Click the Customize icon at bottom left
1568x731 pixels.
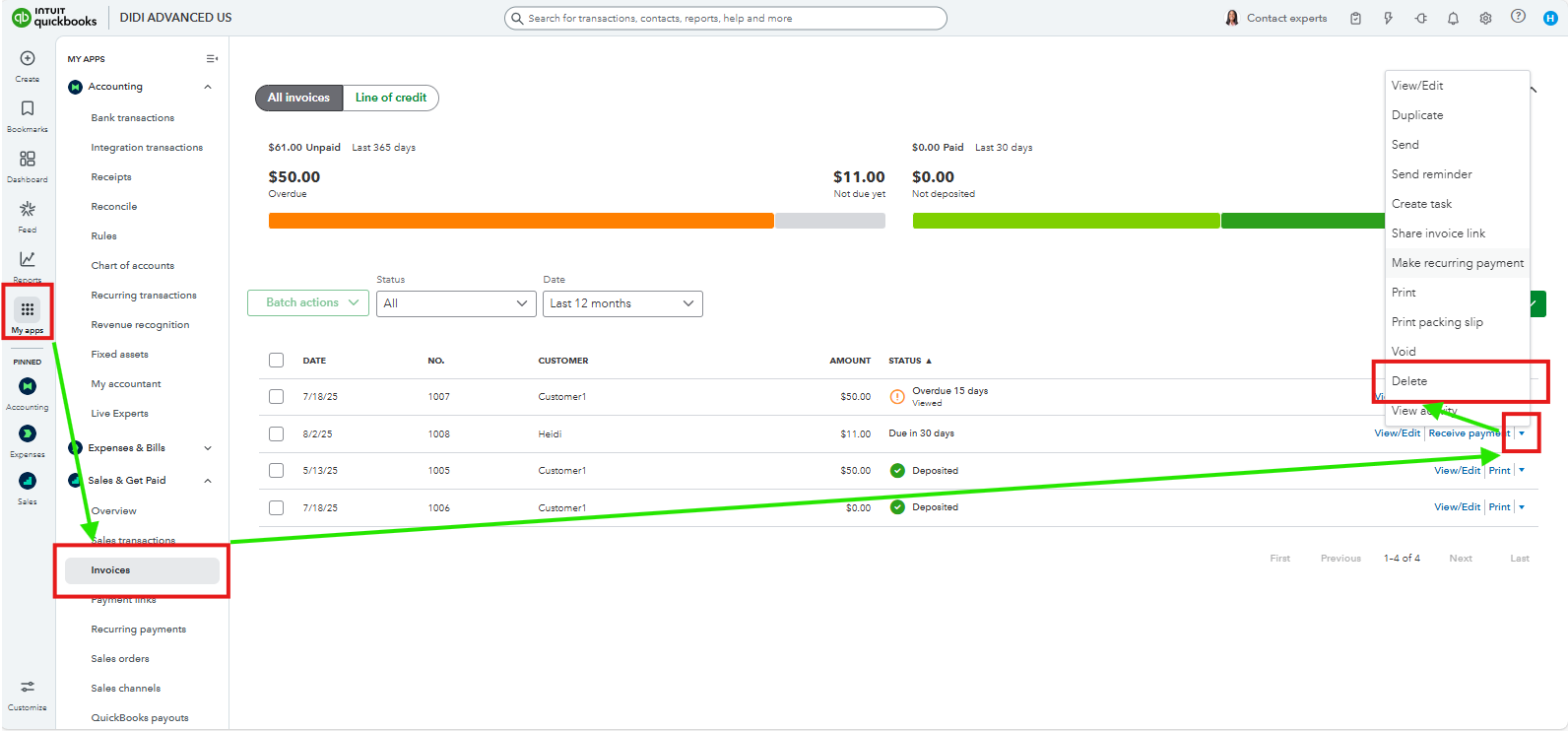(x=28, y=688)
